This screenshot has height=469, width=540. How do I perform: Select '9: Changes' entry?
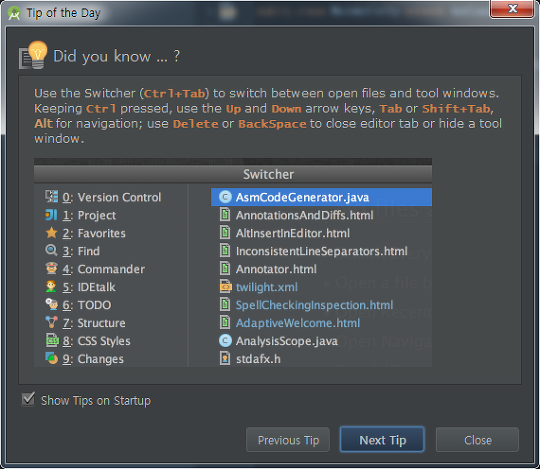pos(93,359)
